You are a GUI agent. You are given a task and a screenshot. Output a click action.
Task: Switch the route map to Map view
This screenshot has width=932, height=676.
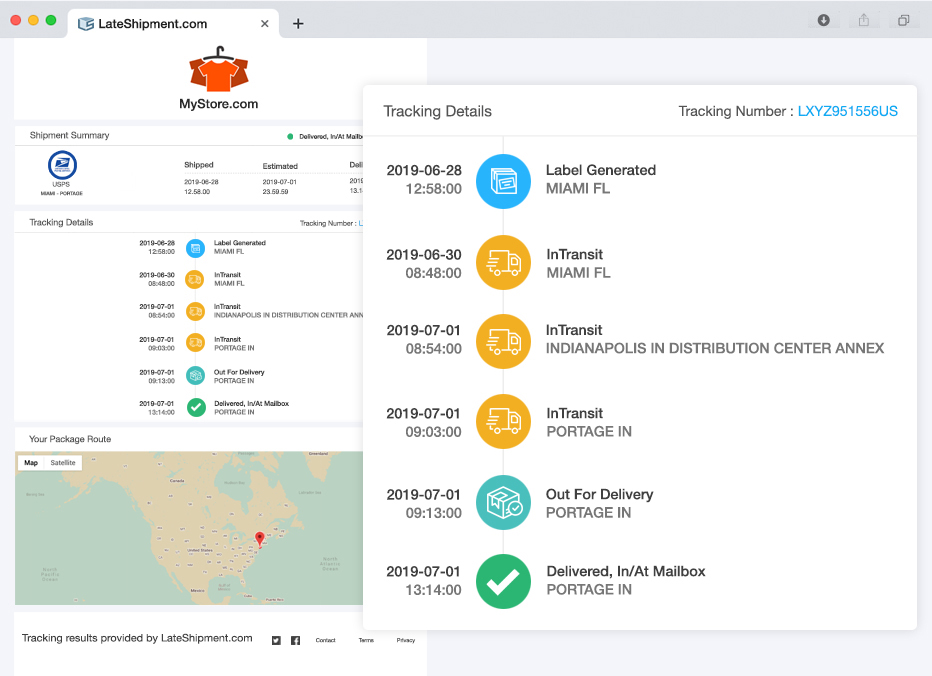[x=31, y=463]
